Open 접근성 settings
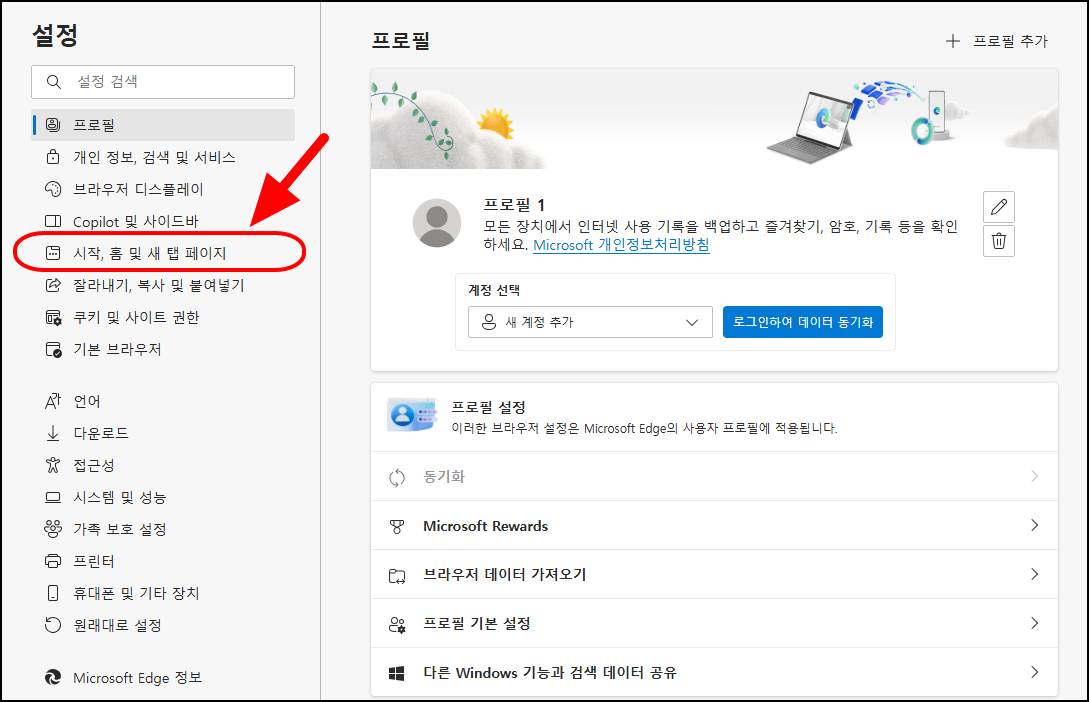The image size is (1089, 702). [x=163, y=465]
